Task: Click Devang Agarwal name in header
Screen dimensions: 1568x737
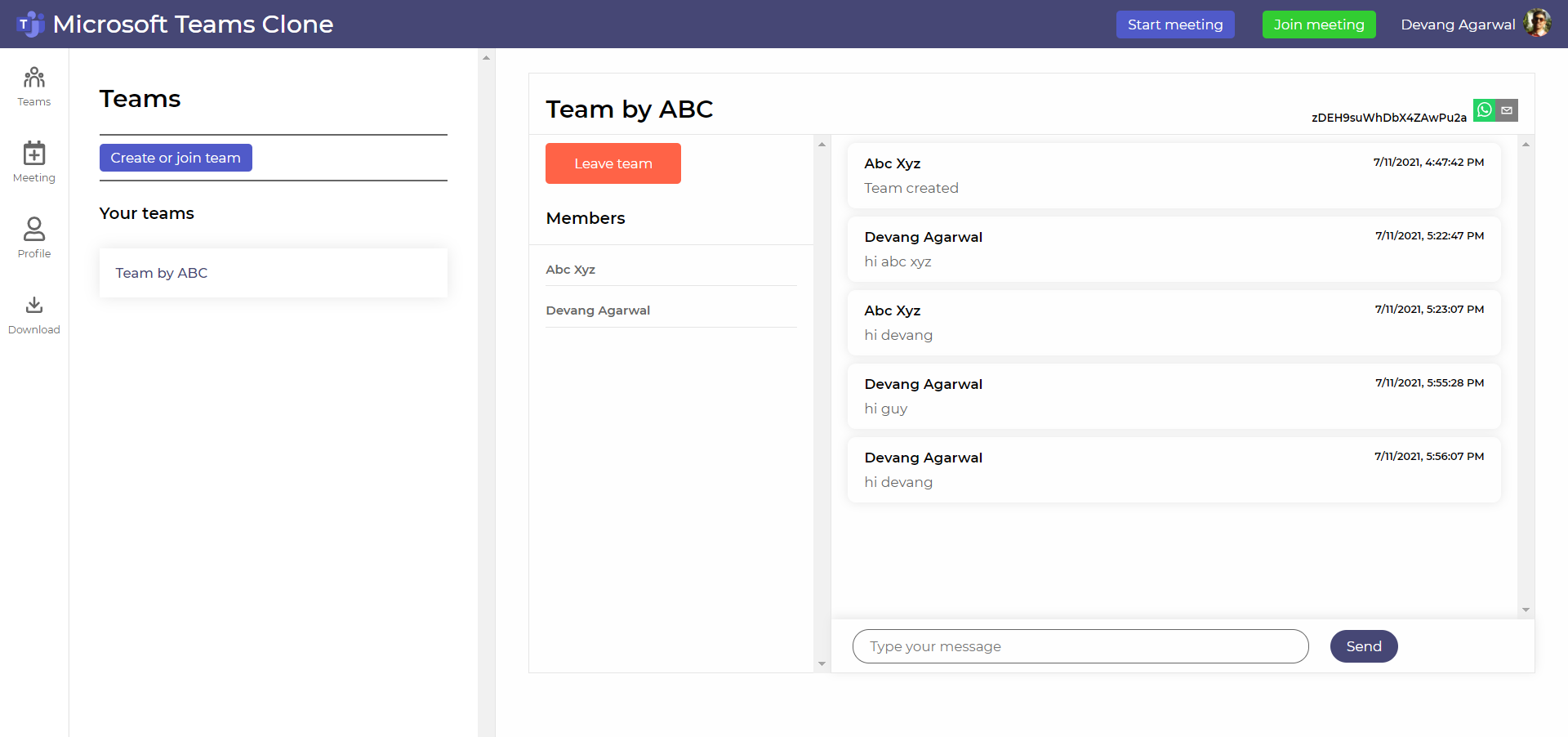Action: [x=1458, y=25]
